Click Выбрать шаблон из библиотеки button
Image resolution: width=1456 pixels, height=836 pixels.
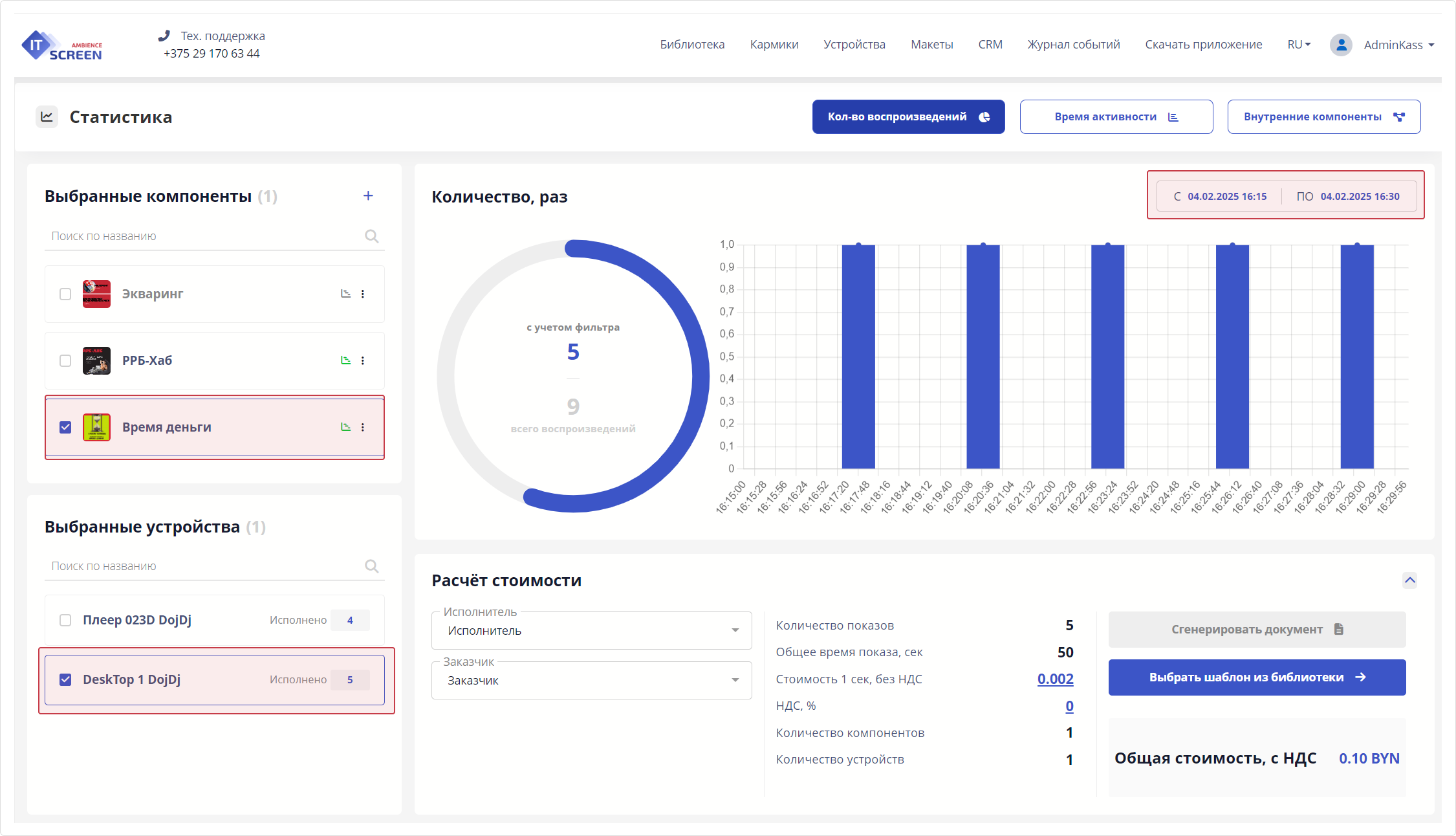tap(1257, 677)
